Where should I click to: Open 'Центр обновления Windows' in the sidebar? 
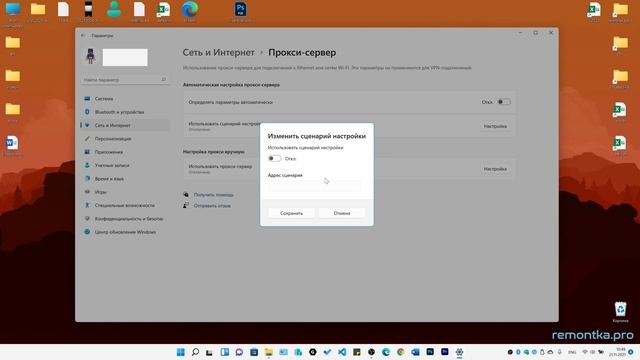125,232
